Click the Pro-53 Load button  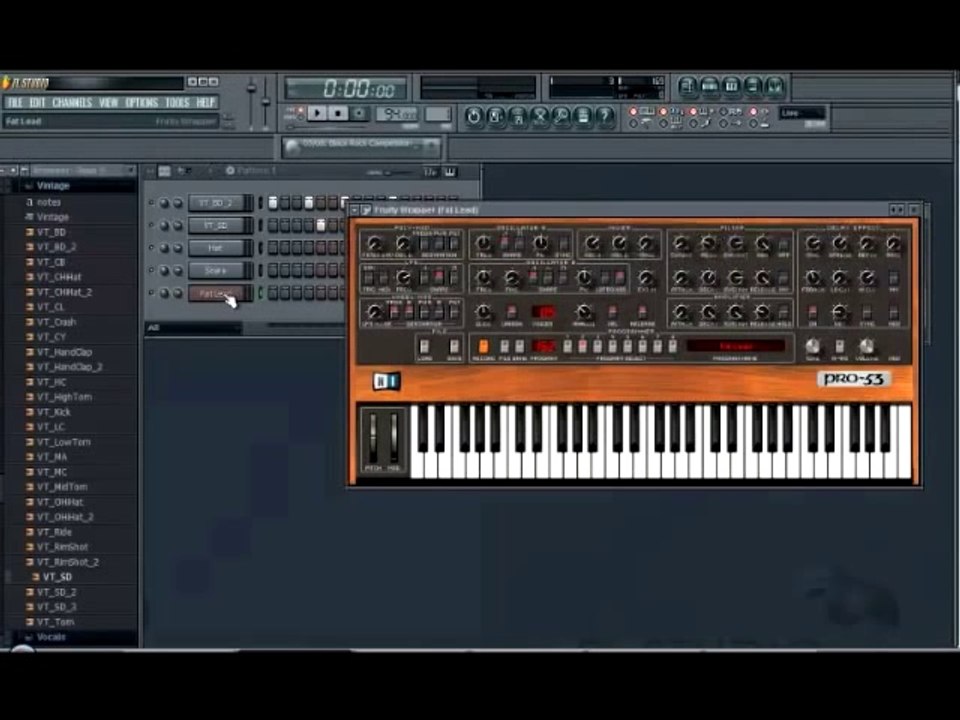pos(424,347)
